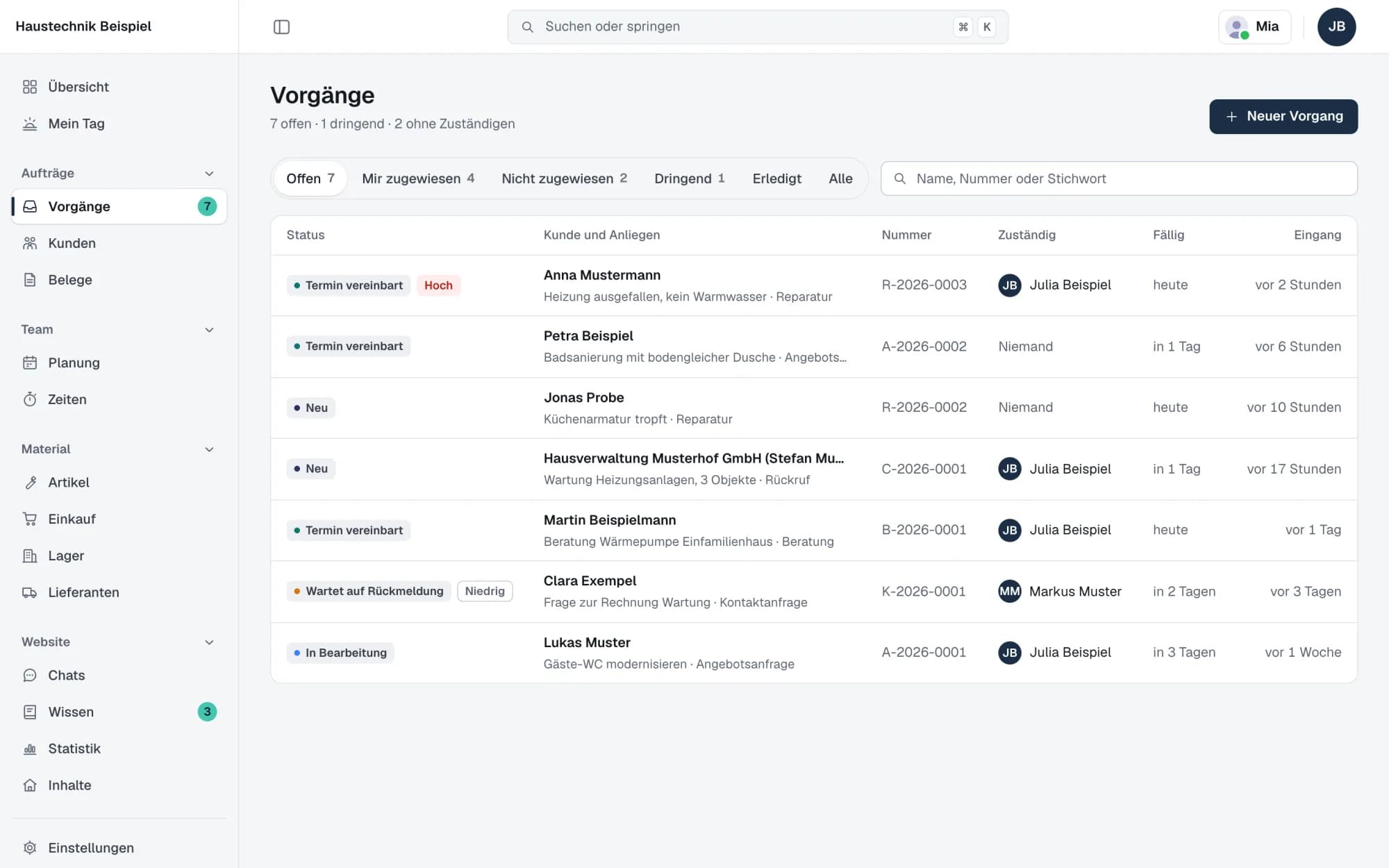Click the JB user avatar top right
1389x868 pixels.
pyautogui.click(x=1336, y=27)
